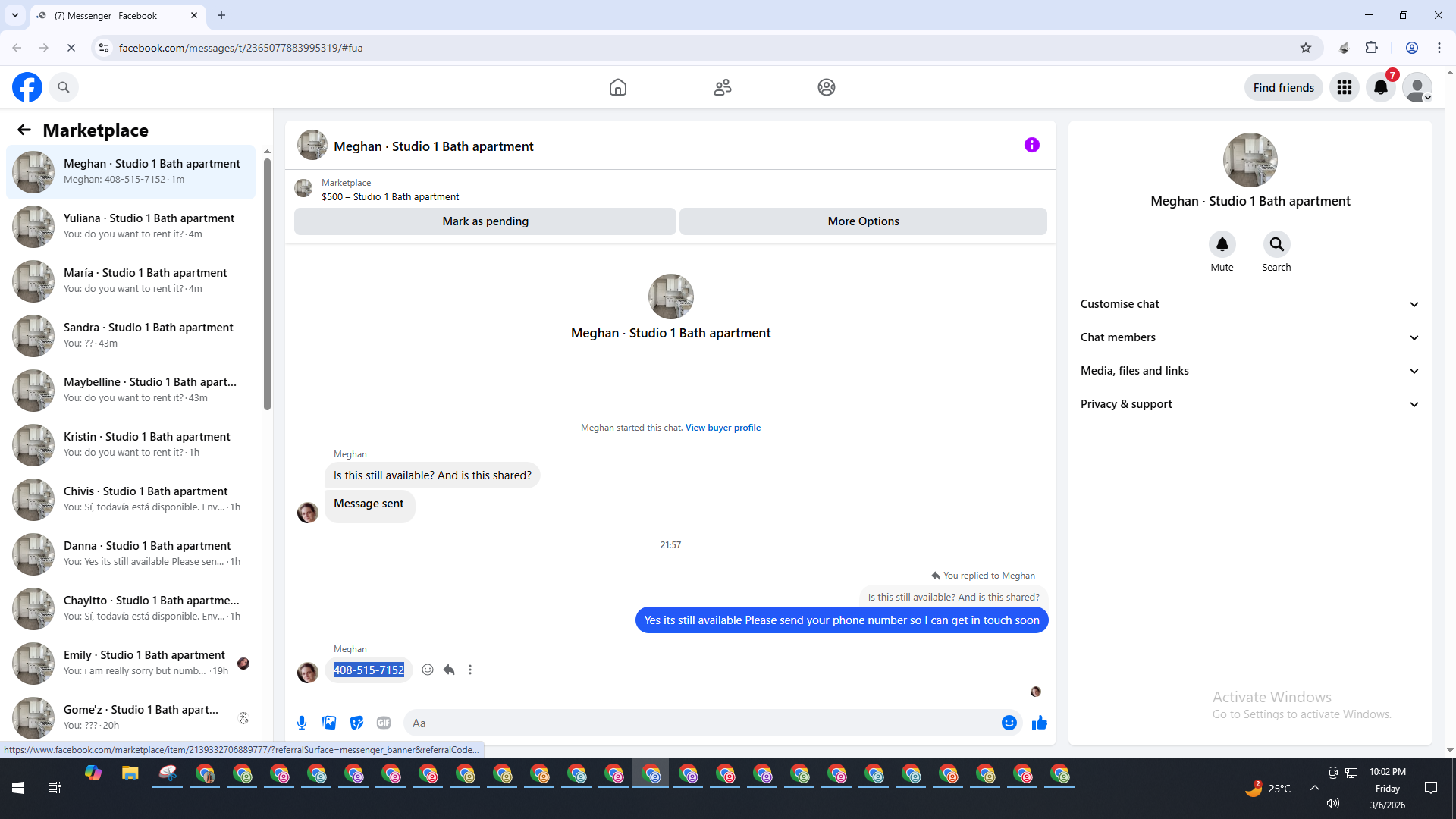The image size is (1456, 819).
Task: Attach a photo using the image icon
Action: 329,723
